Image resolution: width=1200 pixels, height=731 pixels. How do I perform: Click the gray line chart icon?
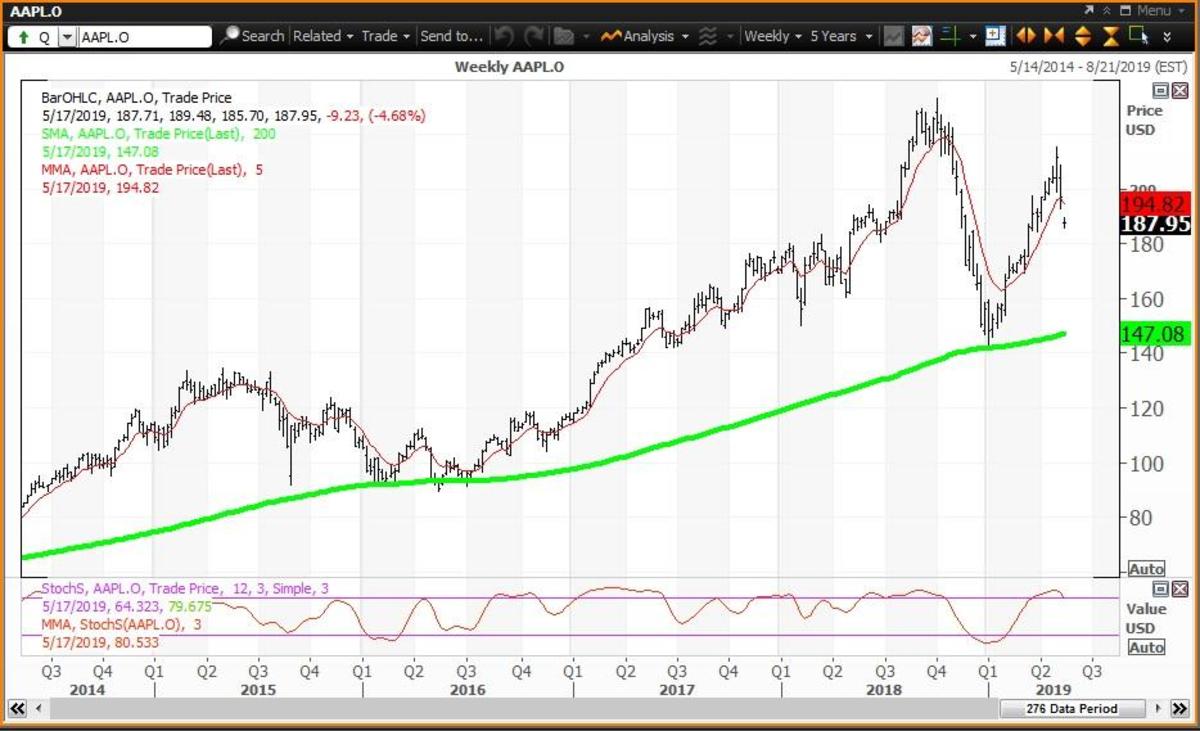(894, 36)
